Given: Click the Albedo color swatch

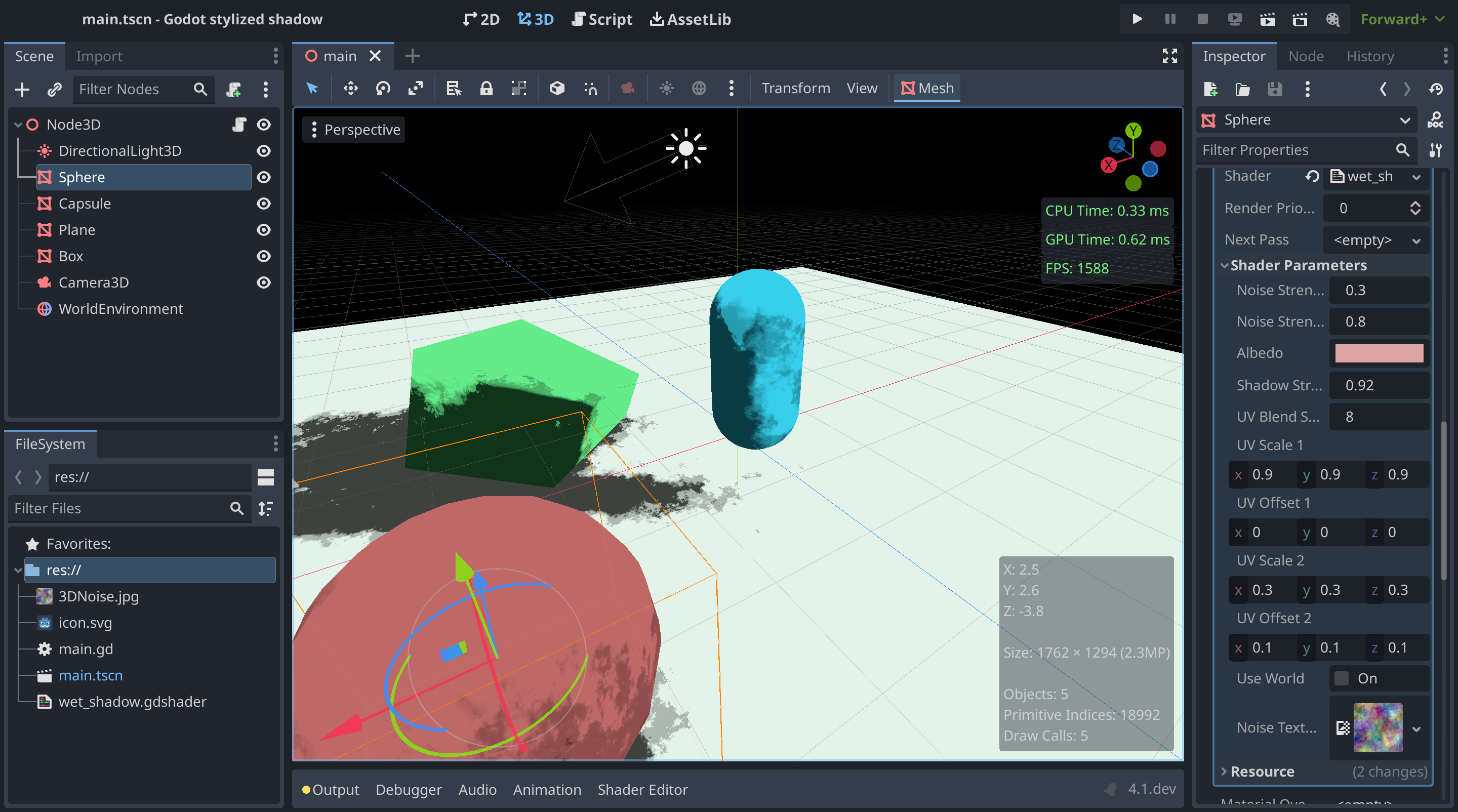Looking at the screenshot, I should (x=1379, y=353).
